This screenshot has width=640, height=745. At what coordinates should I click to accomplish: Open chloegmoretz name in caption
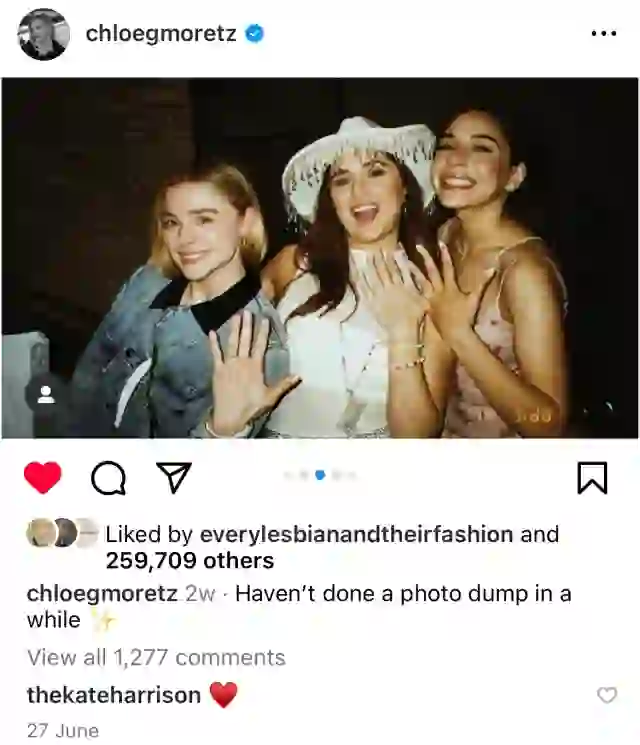(103, 594)
